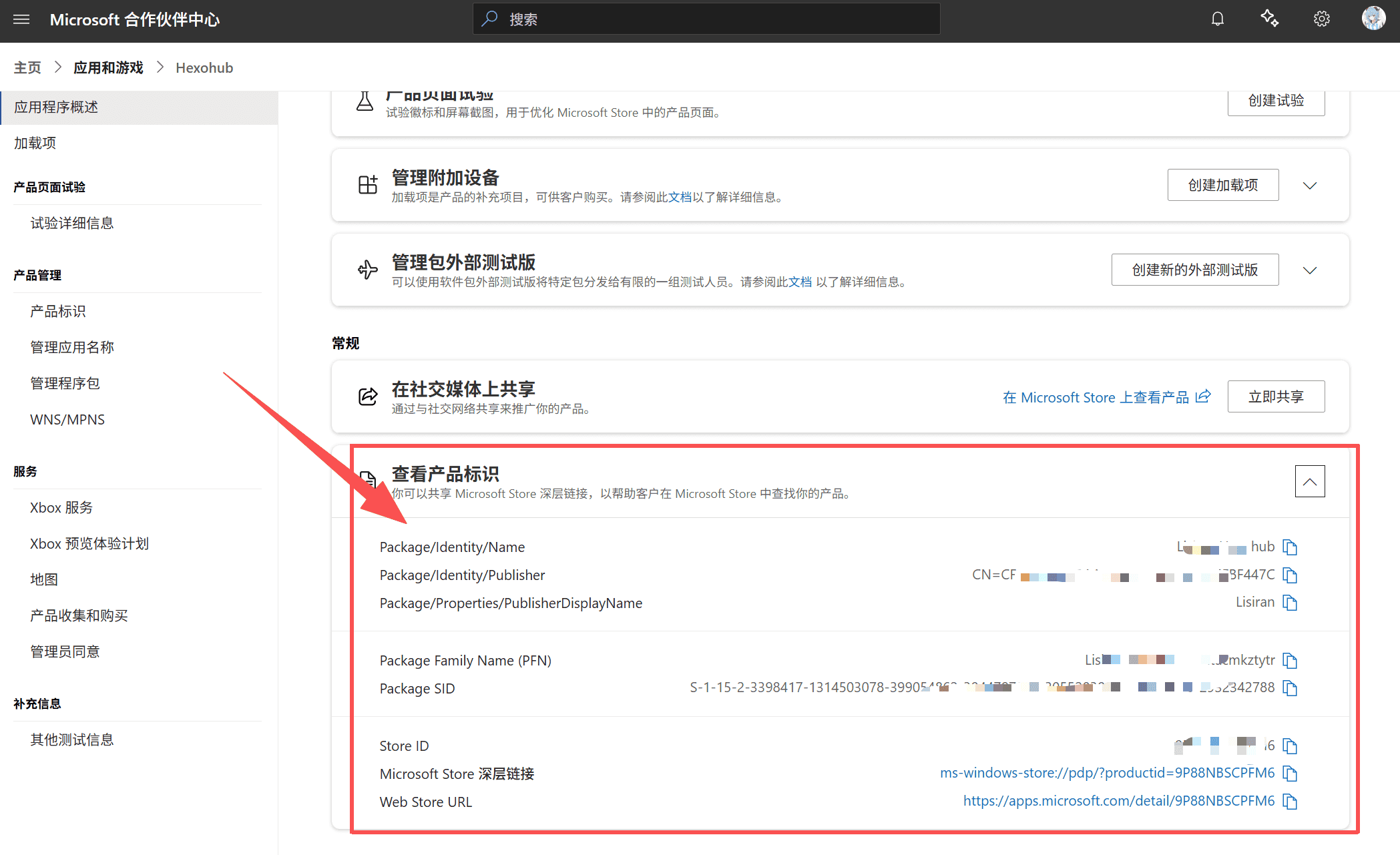This screenshot has width=1400, height=855.
Task: Open the Xbox 服务 sidebar item
Action: (x=61, y=507)
